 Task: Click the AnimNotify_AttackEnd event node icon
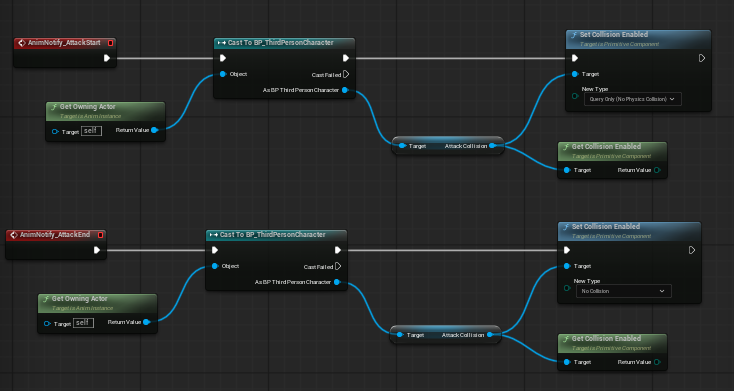[14, 235]
